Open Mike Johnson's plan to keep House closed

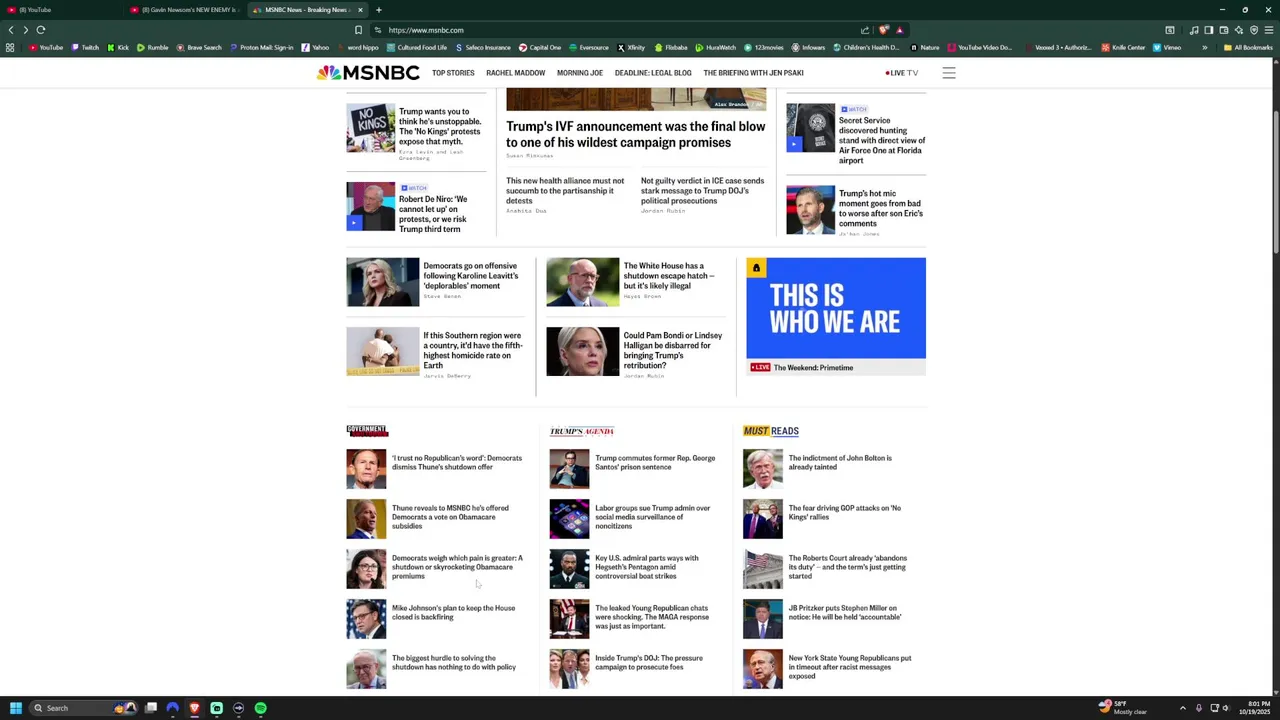pos(453,612)
